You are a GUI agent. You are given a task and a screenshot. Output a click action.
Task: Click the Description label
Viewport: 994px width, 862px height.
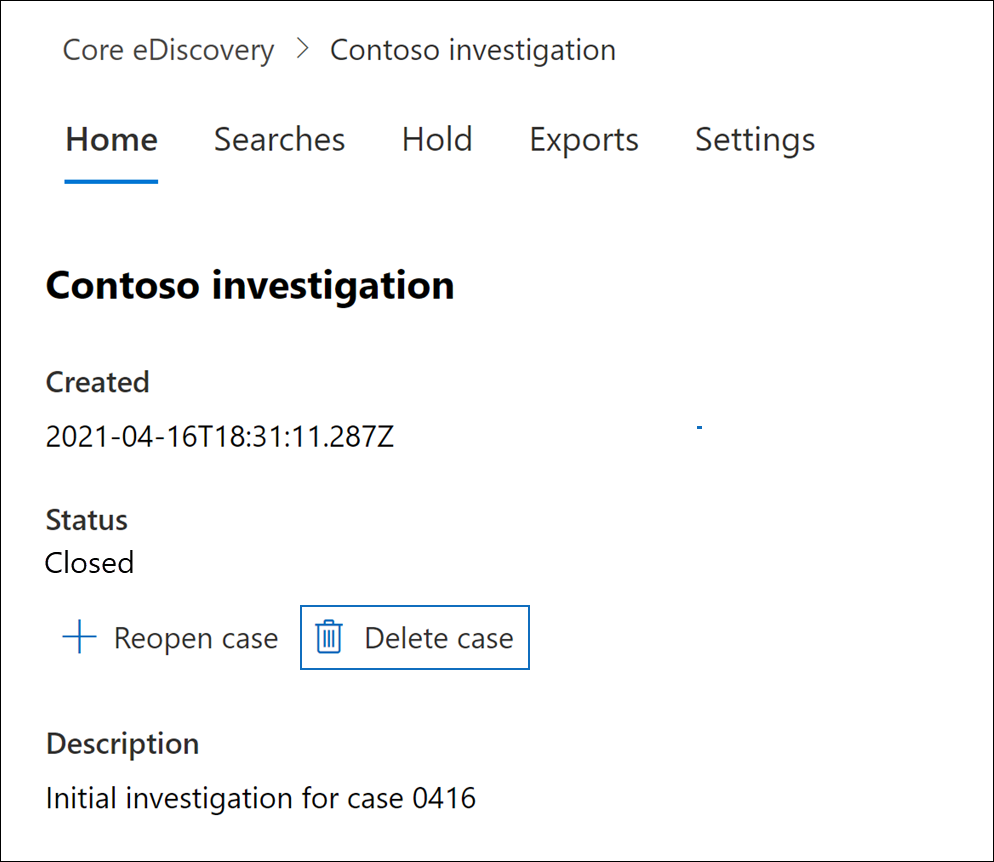(x=122, y=744)
